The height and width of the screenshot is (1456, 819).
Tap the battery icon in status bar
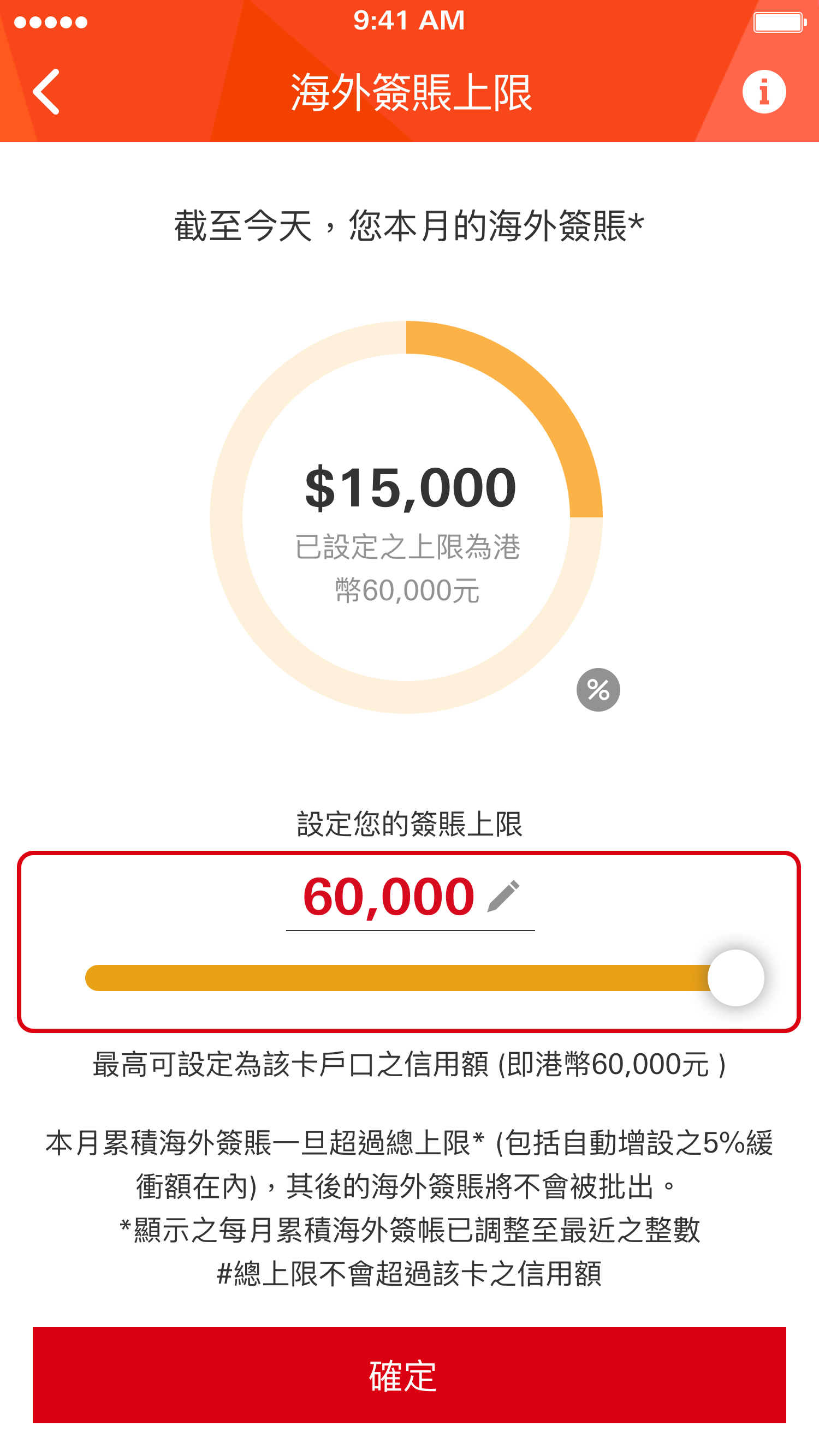click(x=779, y=22)
